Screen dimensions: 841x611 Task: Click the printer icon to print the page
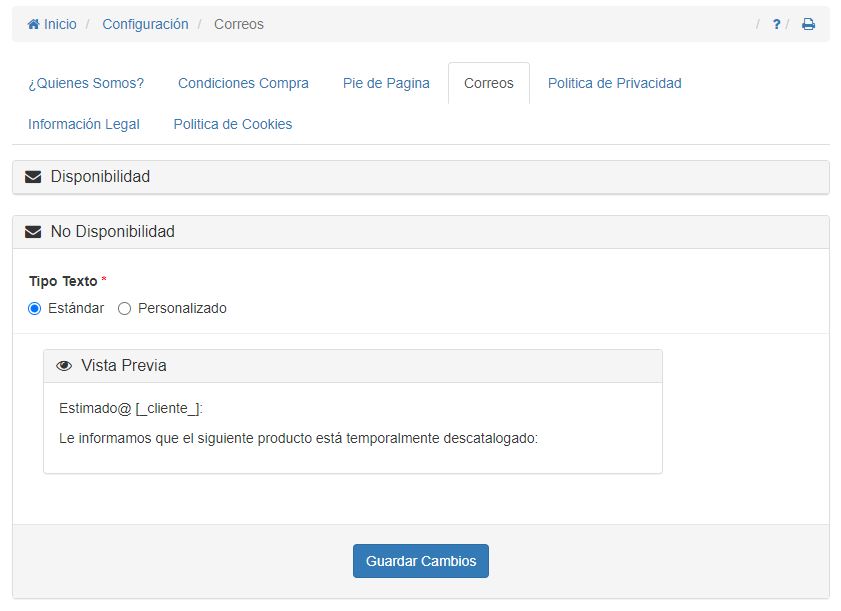[807, 24]
